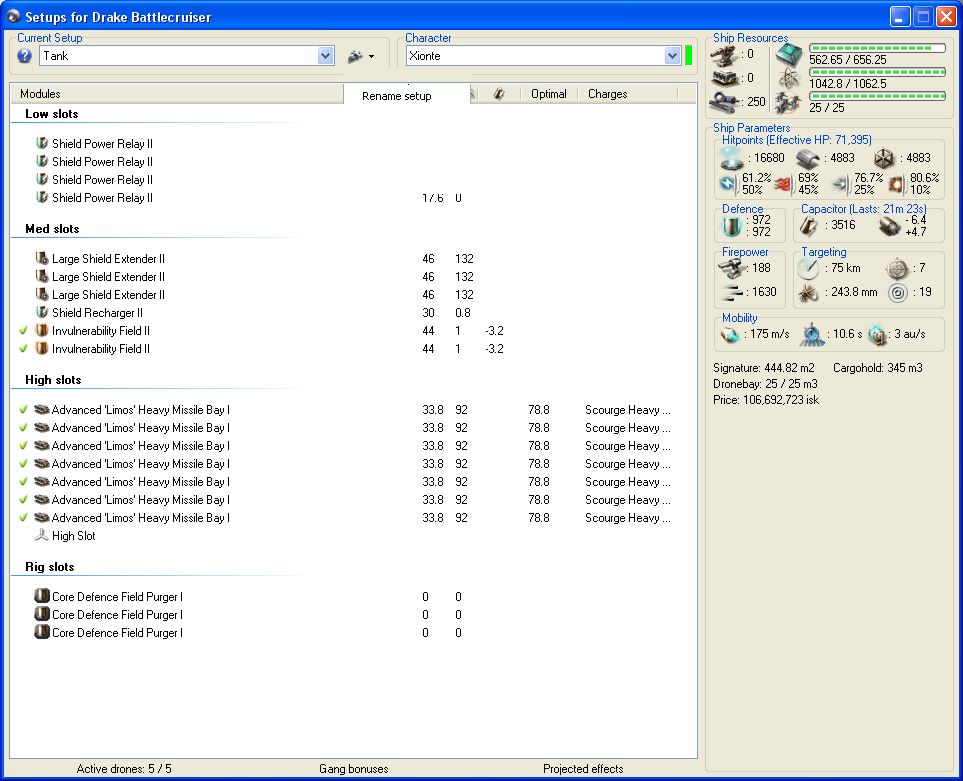The width and height of the screenshot is (963, 781).
Task: Click the volley damage icon showing 1630
Action: (731, 292)
